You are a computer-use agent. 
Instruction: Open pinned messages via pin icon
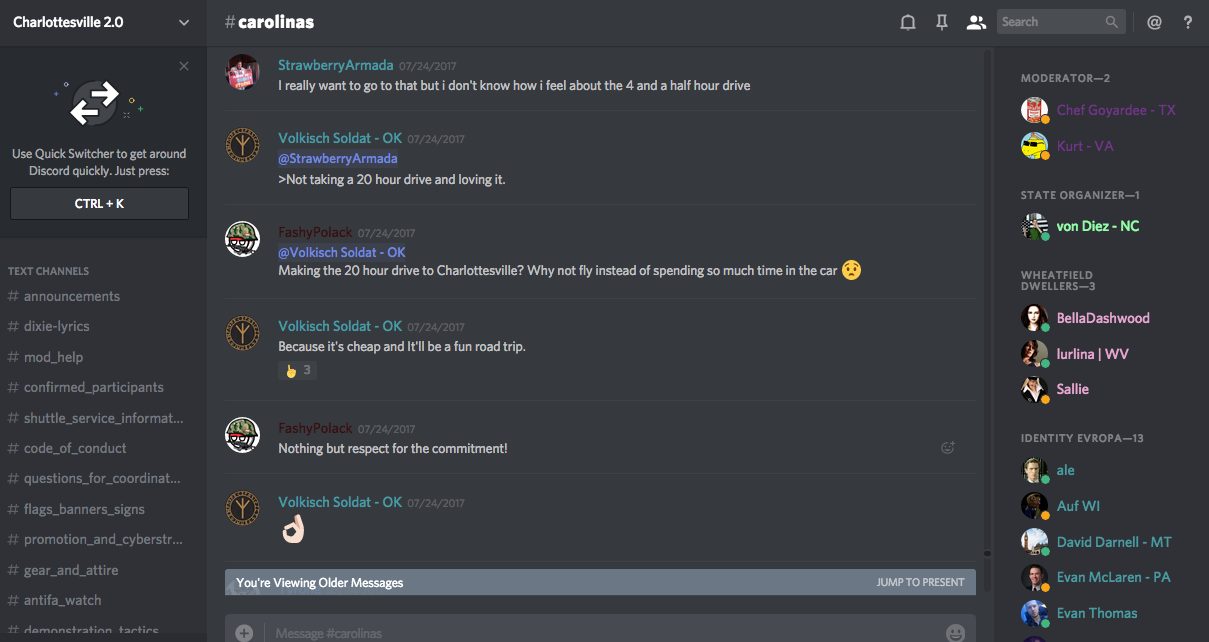click(942, 22)
